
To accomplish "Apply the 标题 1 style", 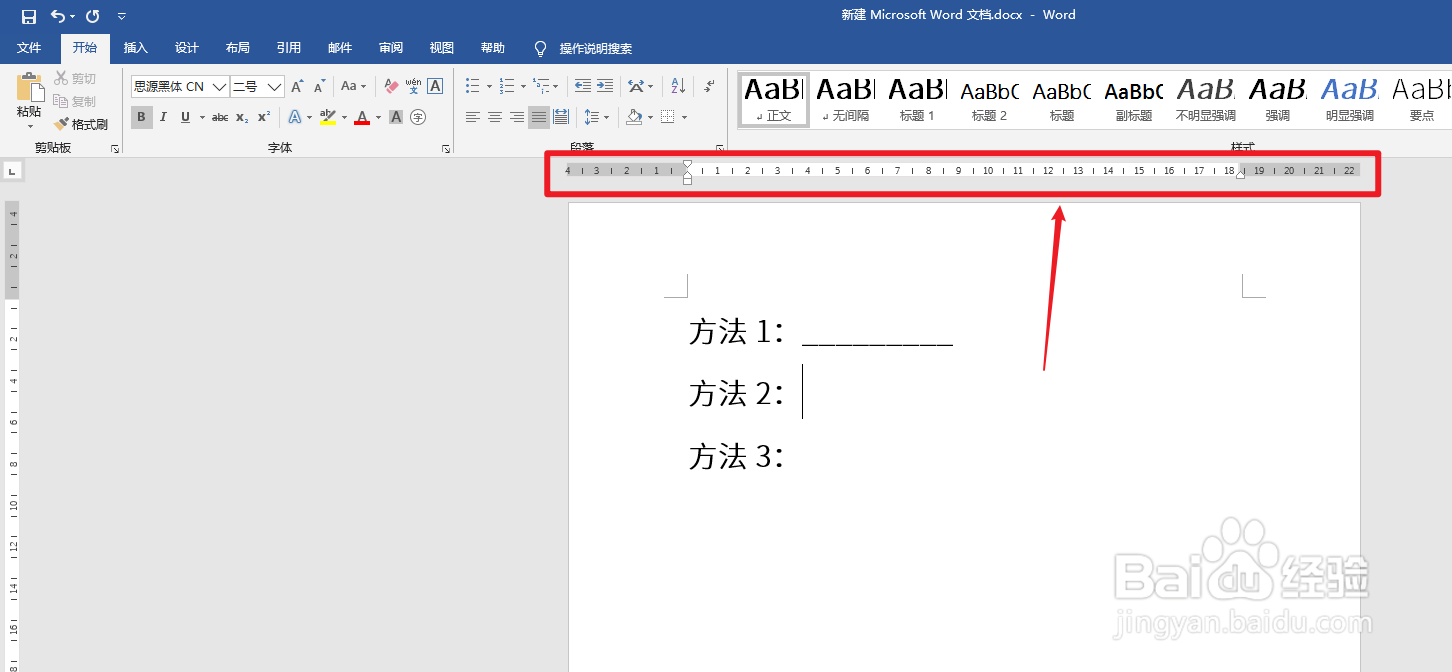I will pyautogui.click(x=916, y=99).
